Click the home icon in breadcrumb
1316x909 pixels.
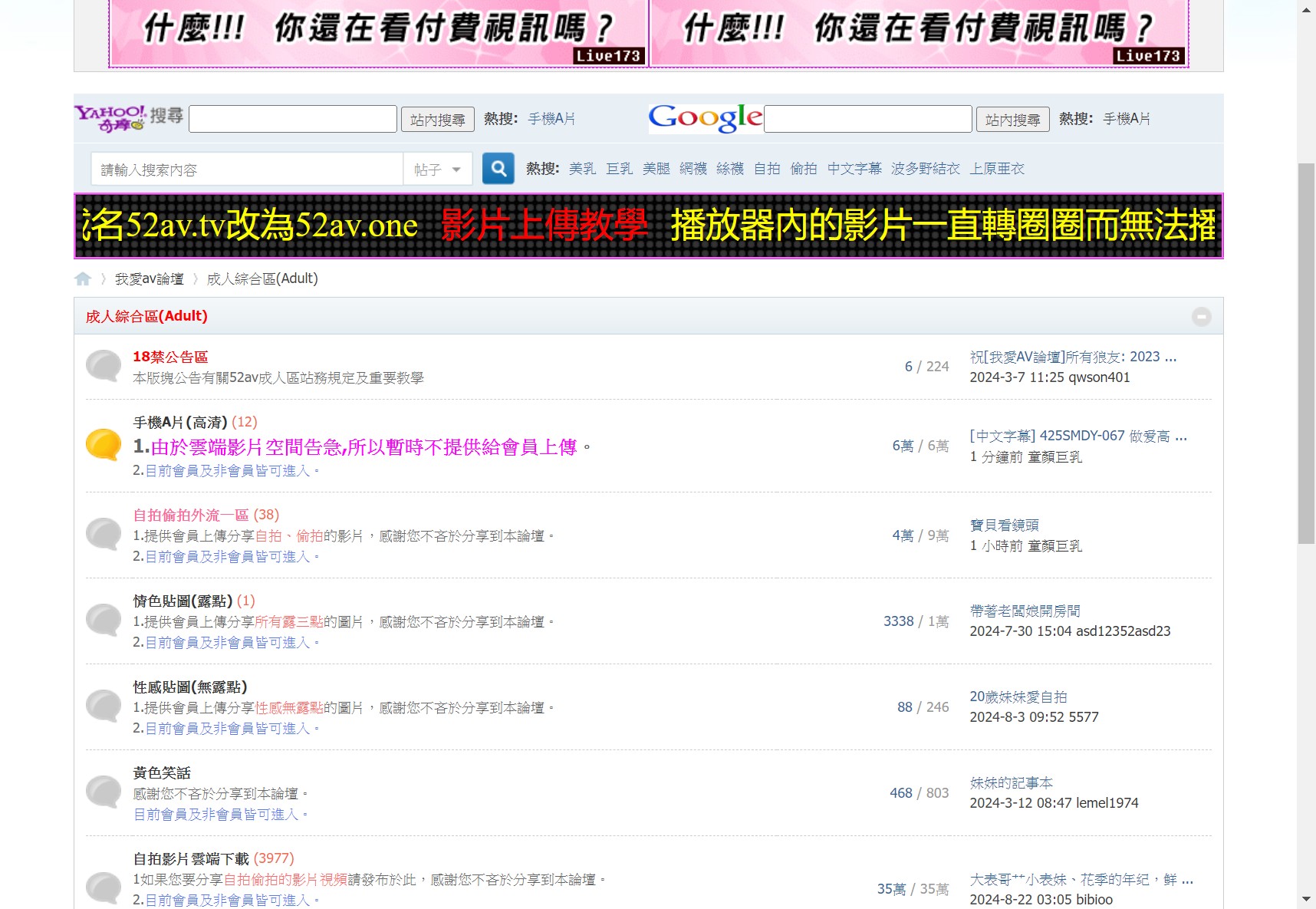83,279
